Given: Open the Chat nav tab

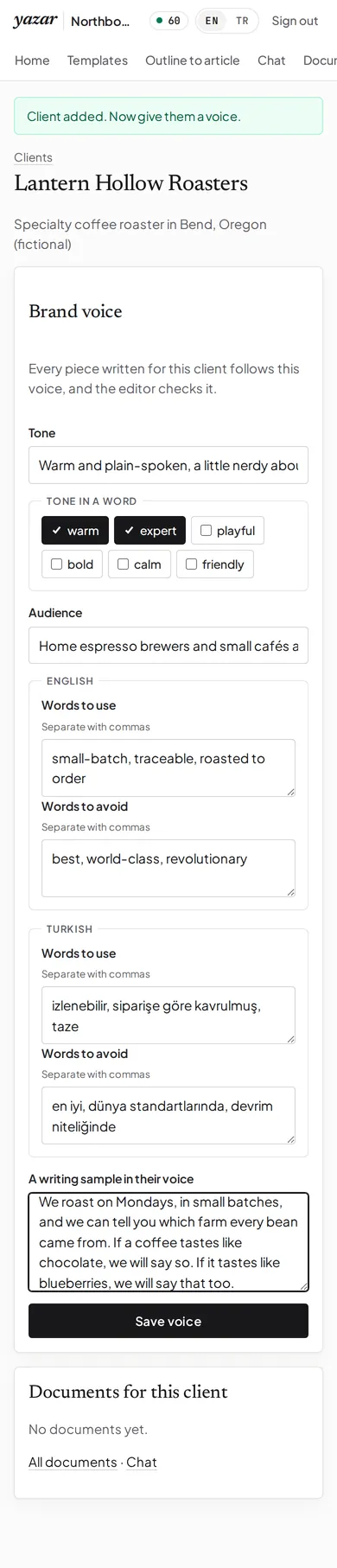Looking at the screenshot, I should click(x=271, y=61).
